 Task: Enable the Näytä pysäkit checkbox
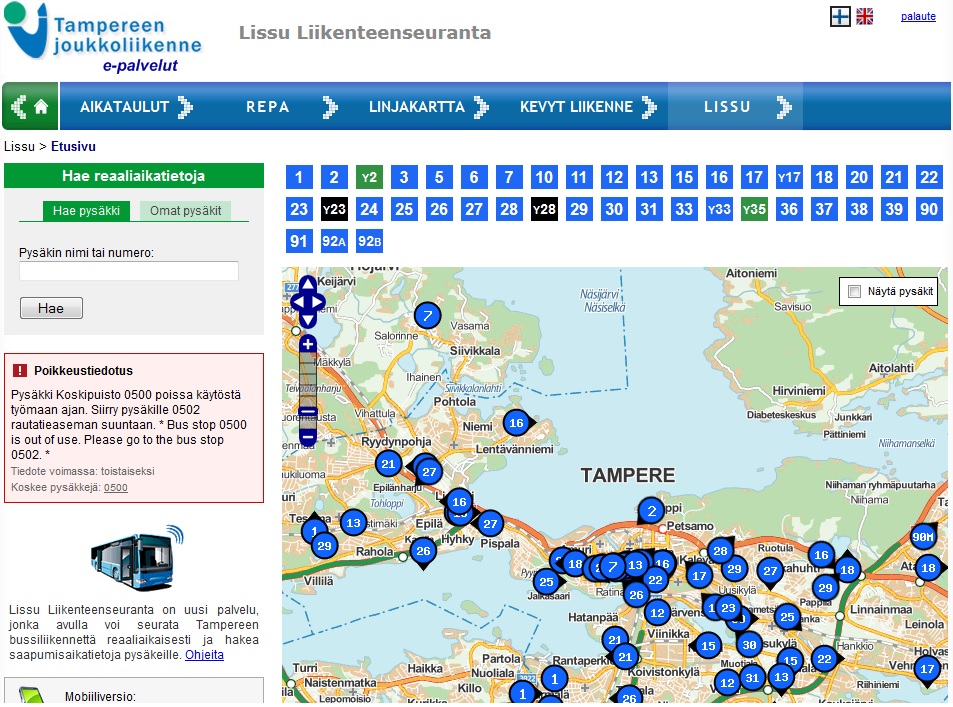click(x=854, y=292)
